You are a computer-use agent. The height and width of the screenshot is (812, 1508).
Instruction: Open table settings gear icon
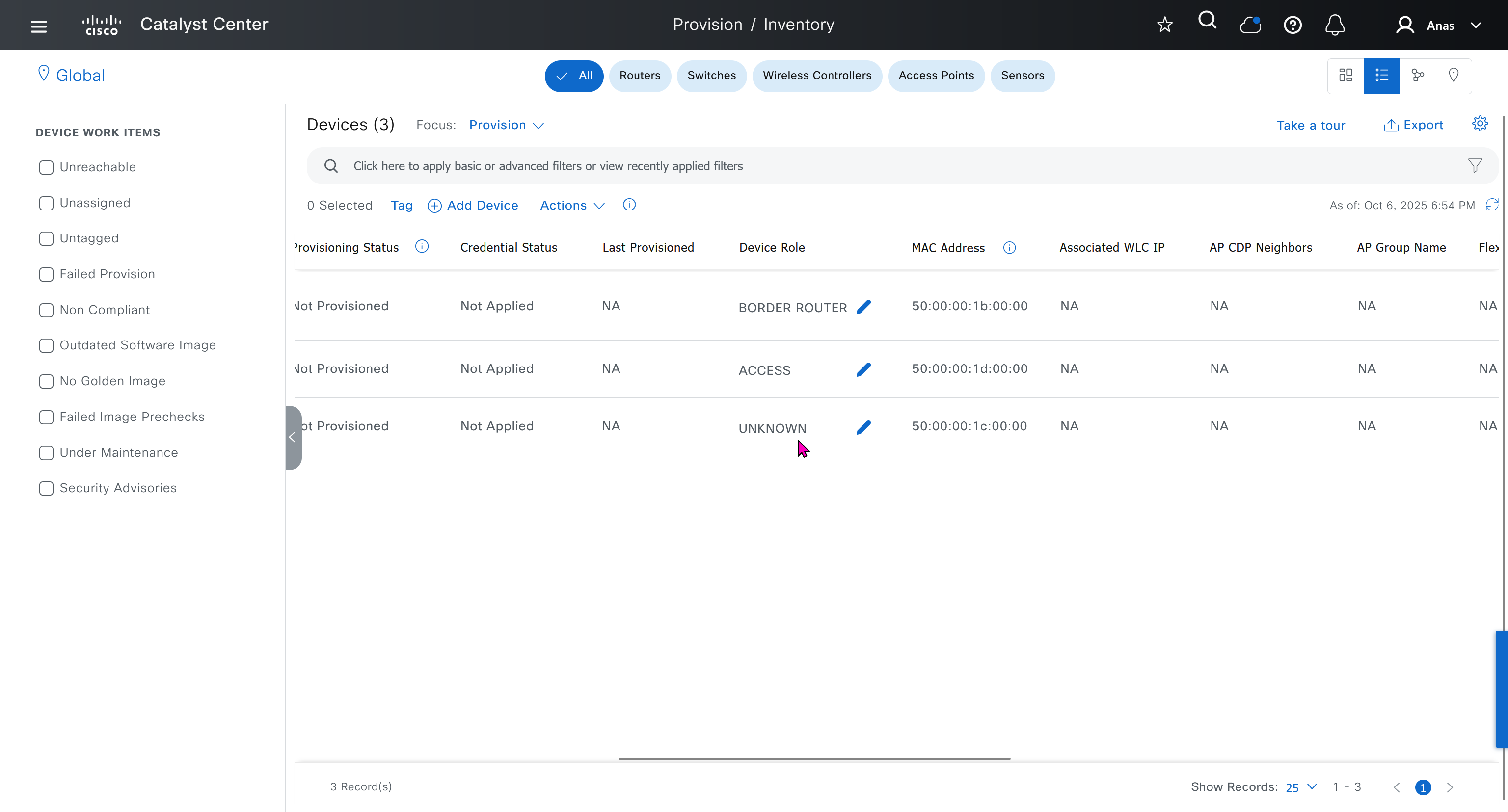pos(1480,124)
